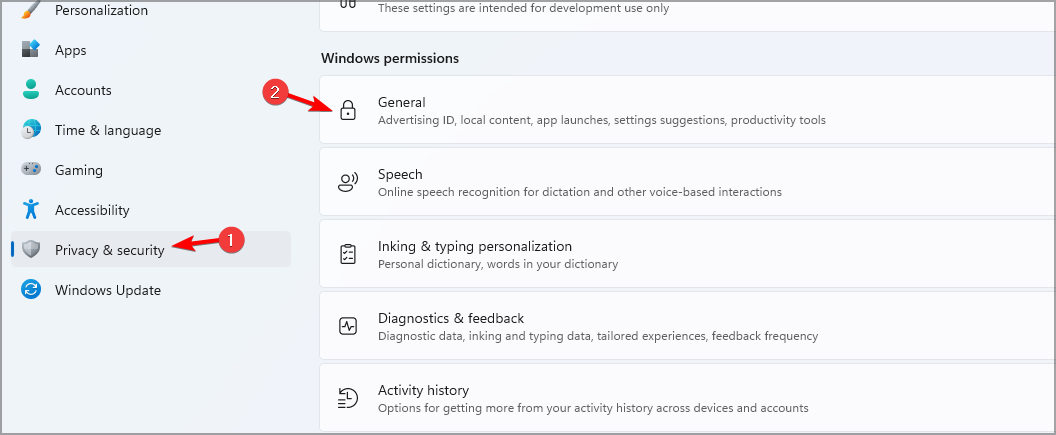Click the Accounts person icon
This screenshot has height=435, width=1056.
point(31,90)
